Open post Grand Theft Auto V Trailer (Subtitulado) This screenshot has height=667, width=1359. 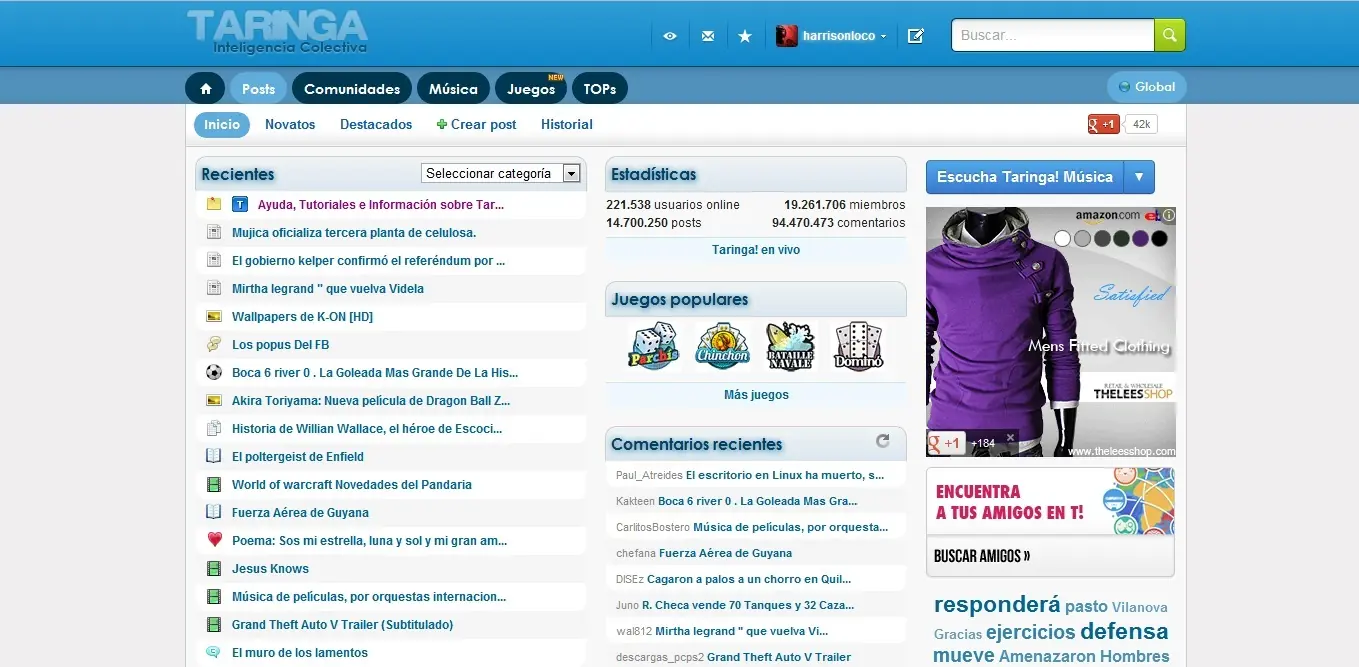[x=343, y=624]
